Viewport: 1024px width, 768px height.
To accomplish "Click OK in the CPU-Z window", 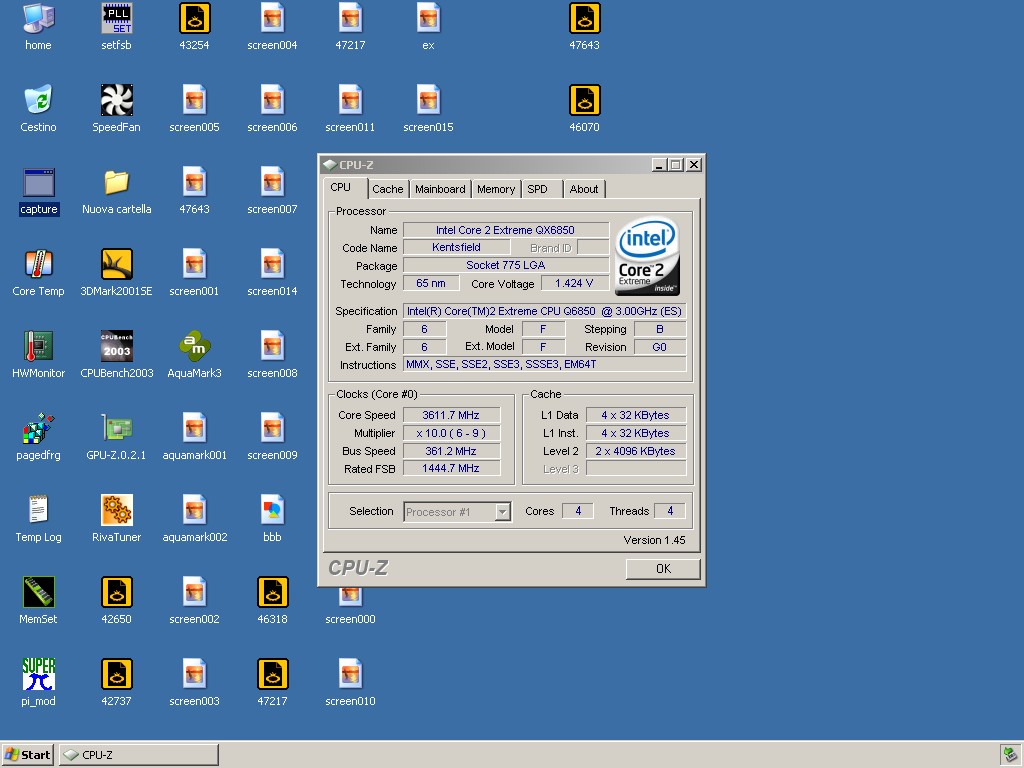I will click(663, 569).
